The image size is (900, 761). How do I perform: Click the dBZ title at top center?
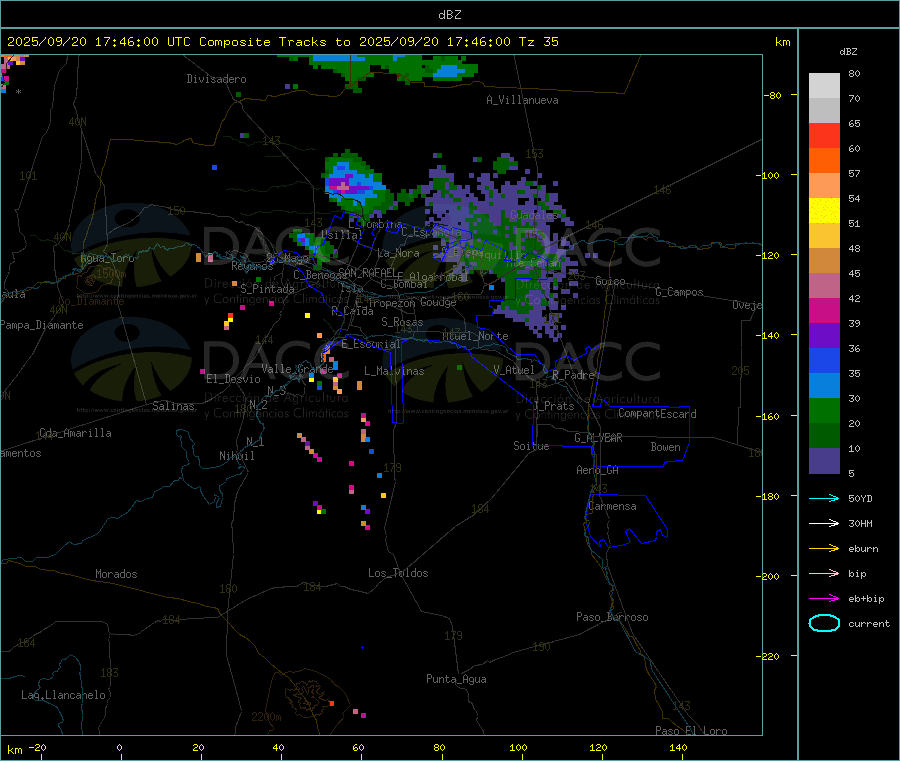point(449,15)
